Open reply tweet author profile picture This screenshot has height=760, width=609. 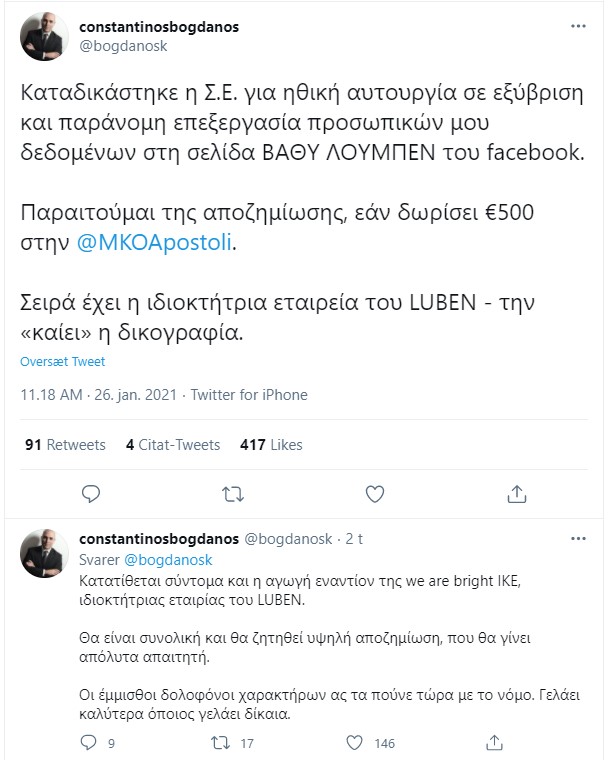tap(45, 553)
